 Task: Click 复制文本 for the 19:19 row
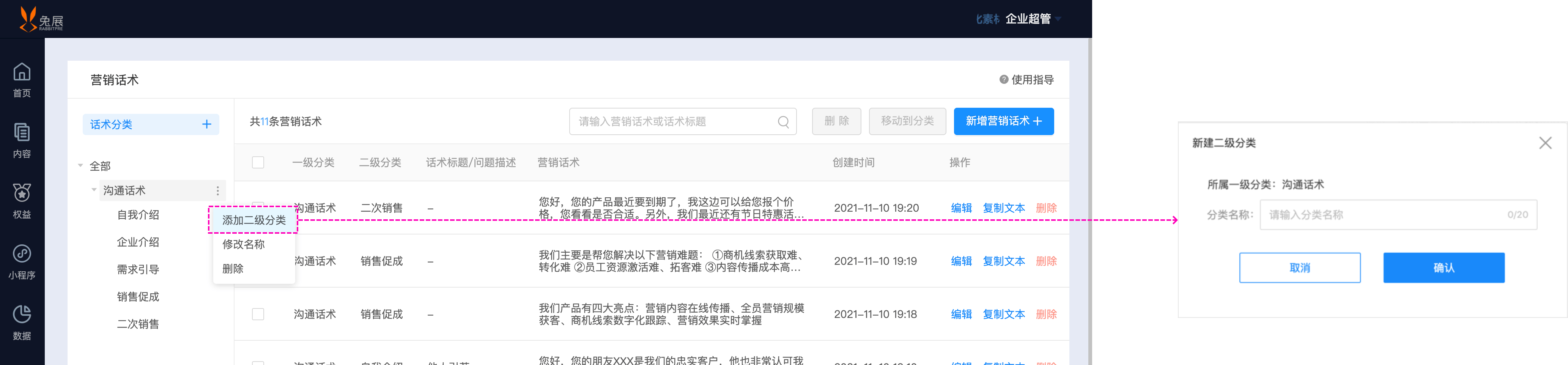[1004, 261]
